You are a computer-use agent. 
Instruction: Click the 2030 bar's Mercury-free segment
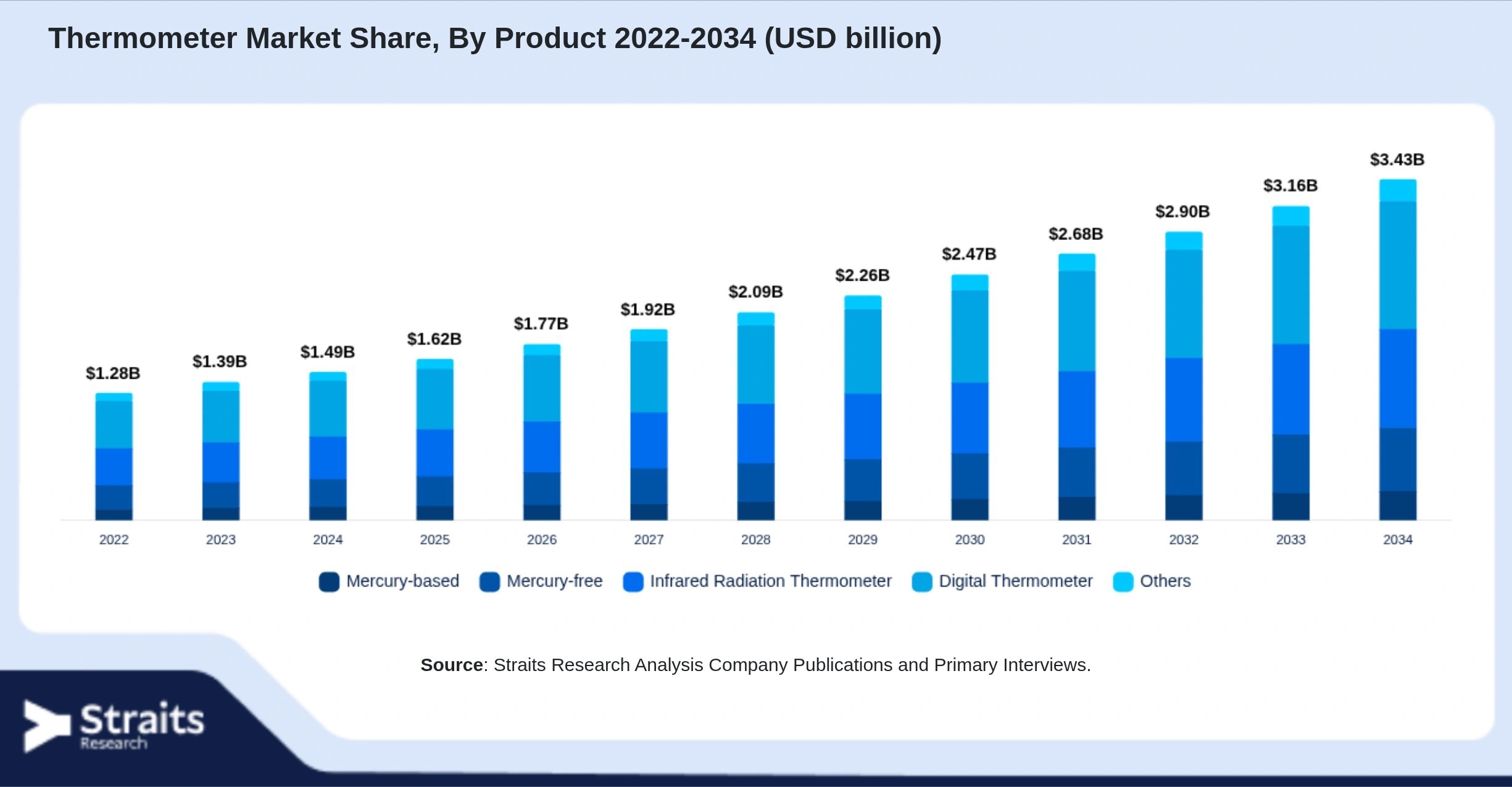pyautogui.click(x=970, y=477)
